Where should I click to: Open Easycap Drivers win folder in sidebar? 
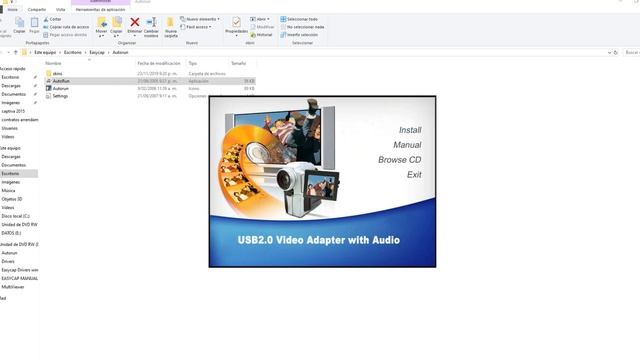pyautogui.click(x=20, y=270)
